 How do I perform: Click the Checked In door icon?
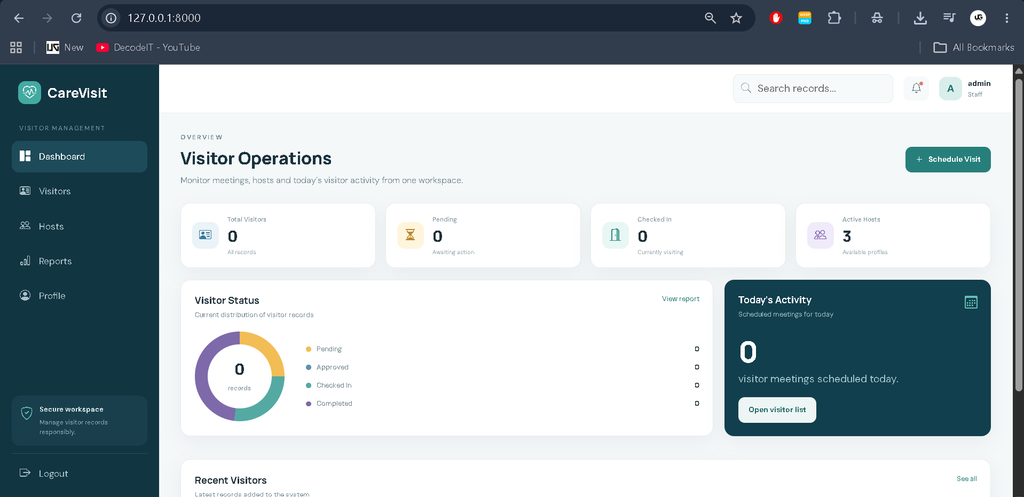615,235
